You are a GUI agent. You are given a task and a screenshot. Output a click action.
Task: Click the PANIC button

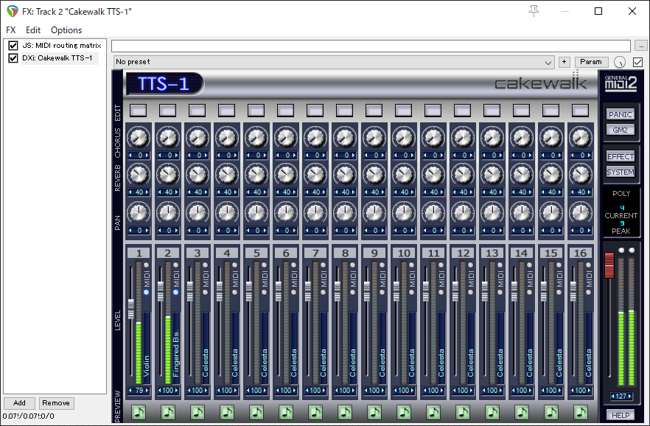tap(620, 114)
